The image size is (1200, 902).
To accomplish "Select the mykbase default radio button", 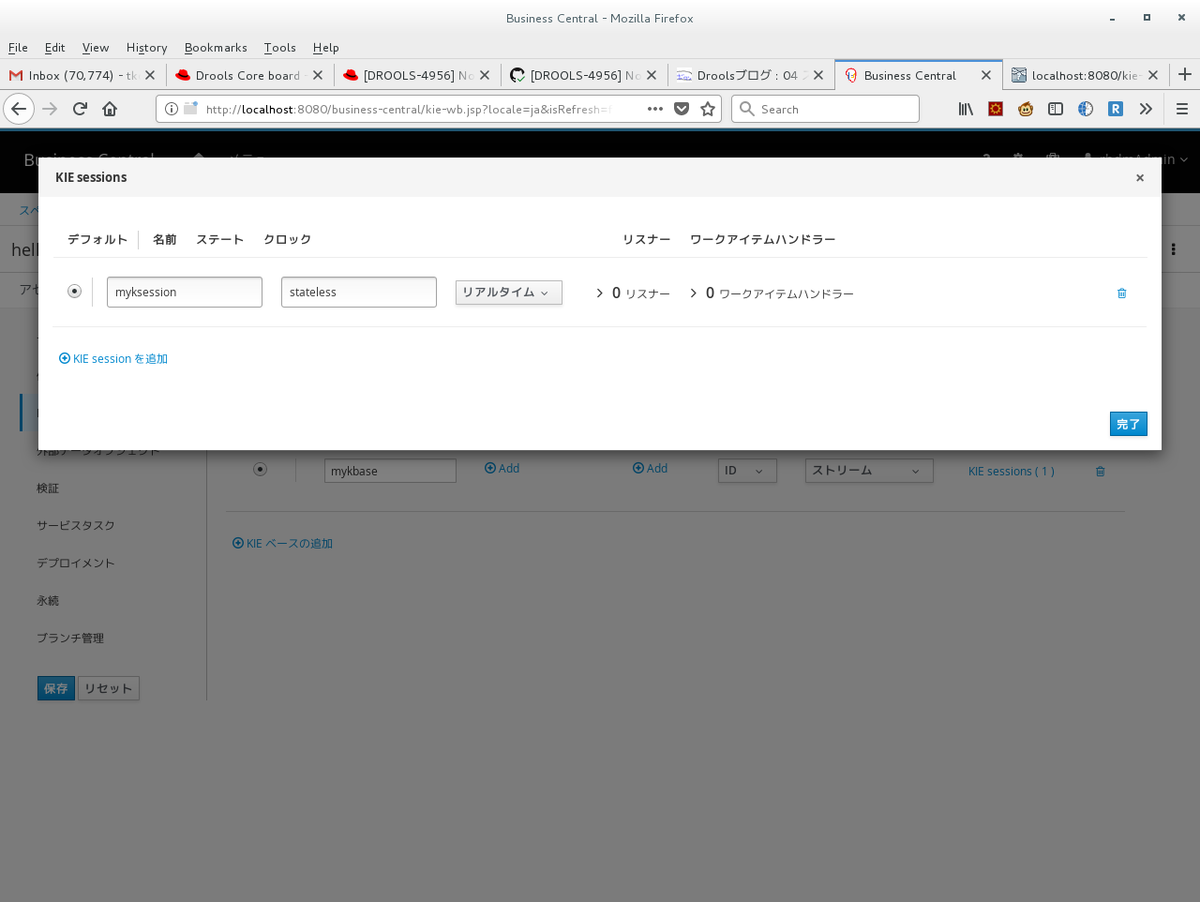I will tap(260, 469).
